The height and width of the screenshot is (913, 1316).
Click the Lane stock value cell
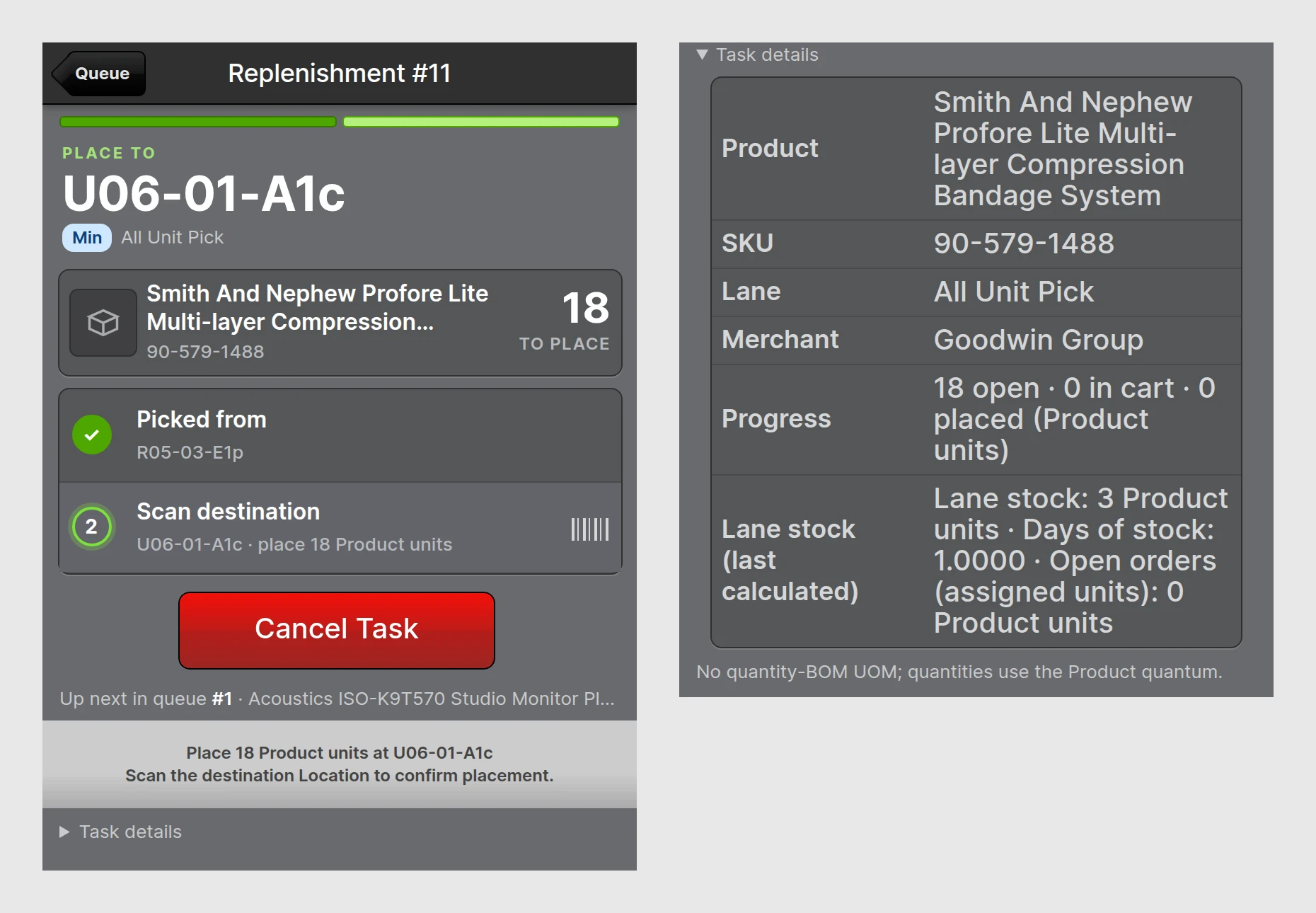1081,561
